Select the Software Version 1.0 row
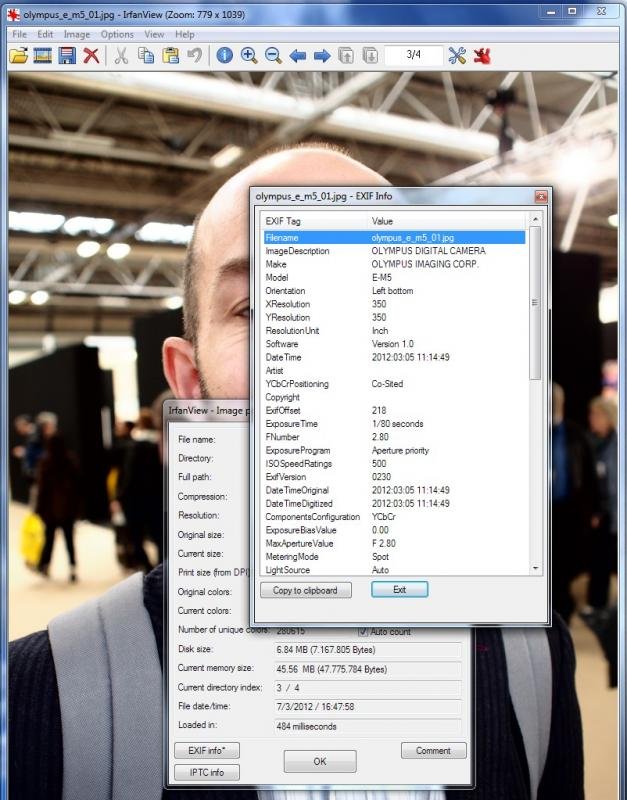Image resolution: width=627 pixels, height=800 pixels. tap(394, 343)
